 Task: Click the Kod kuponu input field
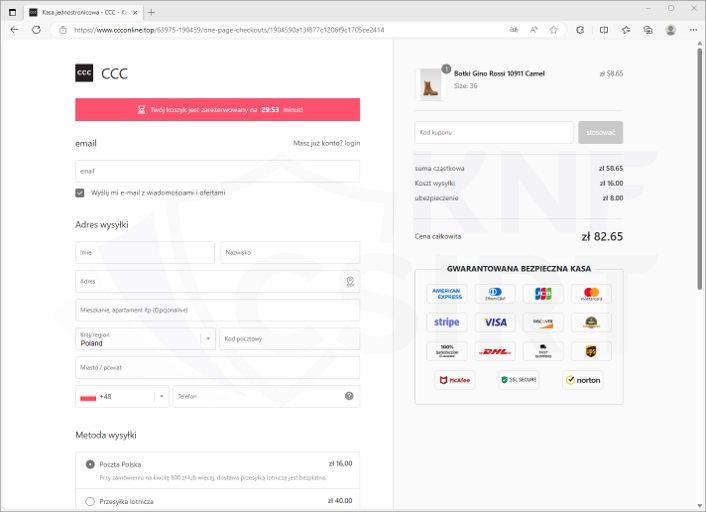click(494, 132)
